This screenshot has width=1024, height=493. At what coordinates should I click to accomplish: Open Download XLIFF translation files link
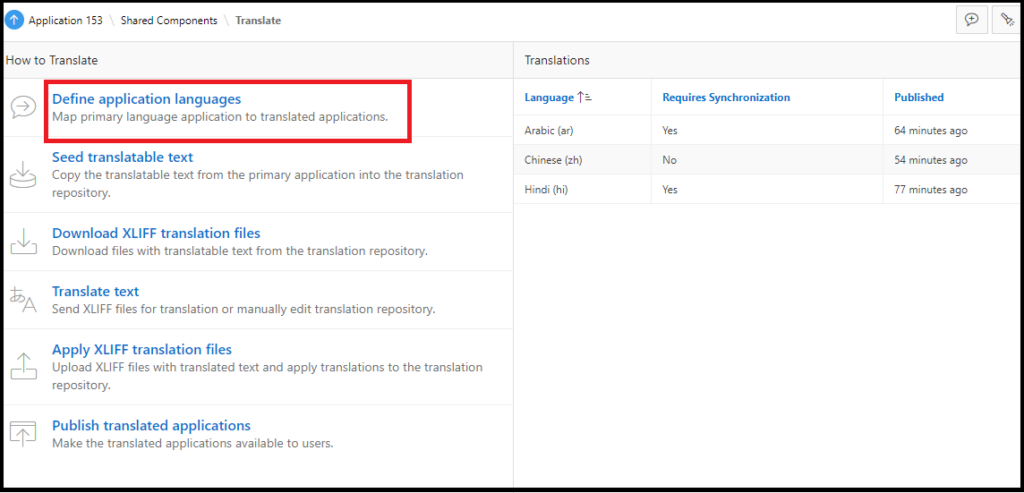tap(156, 233)
